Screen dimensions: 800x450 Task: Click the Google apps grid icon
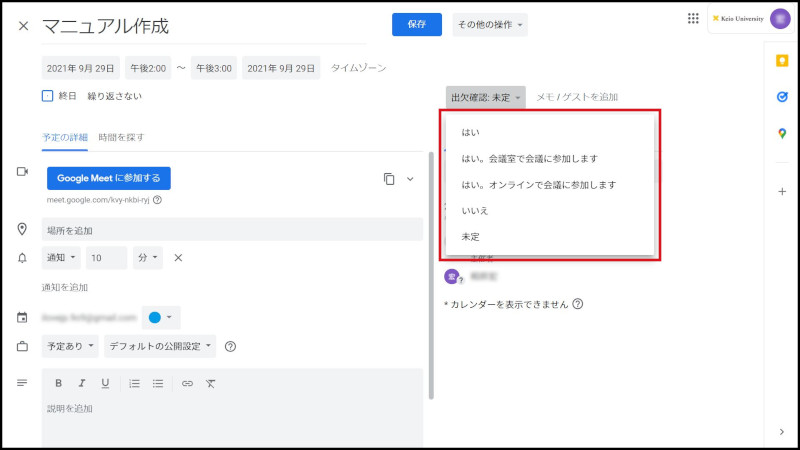pyautogui.click(x=693, y=19)
